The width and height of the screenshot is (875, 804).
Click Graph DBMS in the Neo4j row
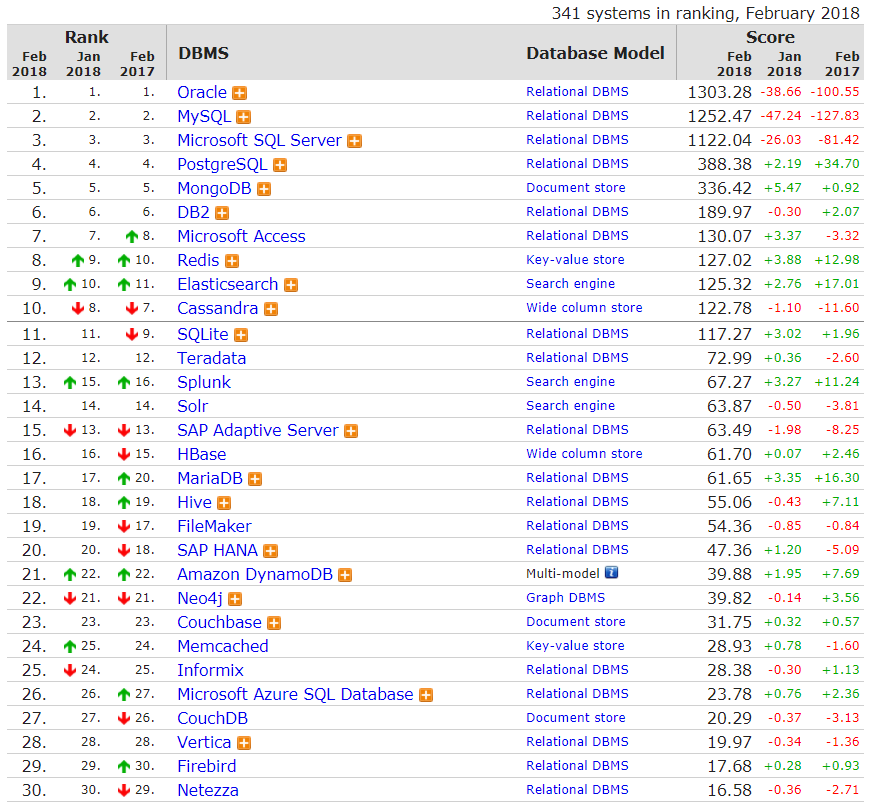(565, 598)
